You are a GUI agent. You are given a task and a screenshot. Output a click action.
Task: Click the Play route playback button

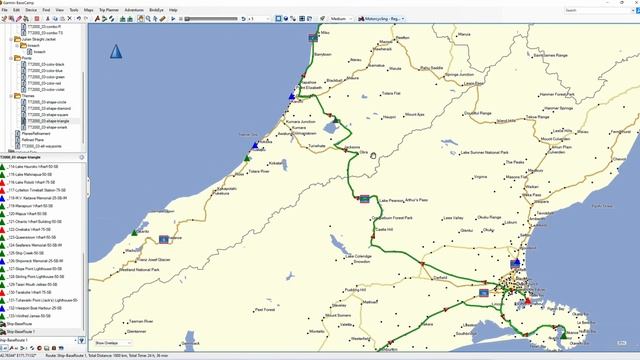pos(173,19)
